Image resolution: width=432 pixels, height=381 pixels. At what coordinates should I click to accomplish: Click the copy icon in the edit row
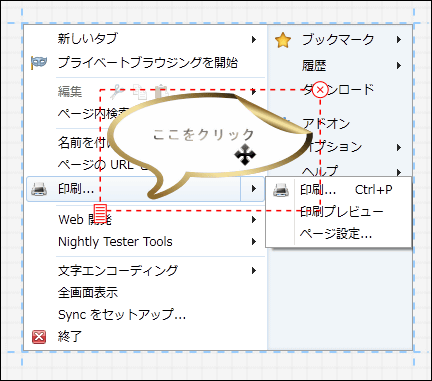pos(140,92)
